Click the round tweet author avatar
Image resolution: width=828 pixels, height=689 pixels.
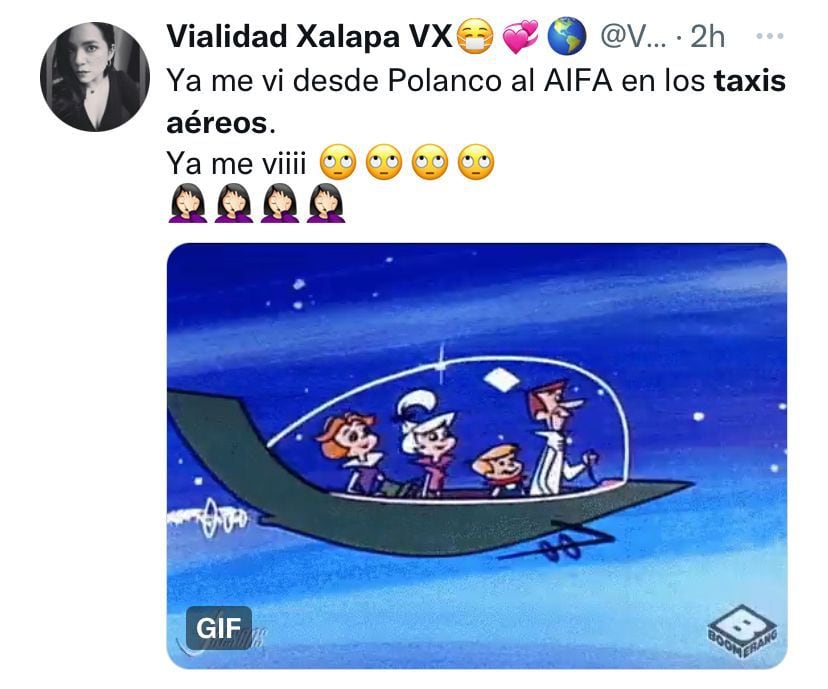[x=95, y=77]
